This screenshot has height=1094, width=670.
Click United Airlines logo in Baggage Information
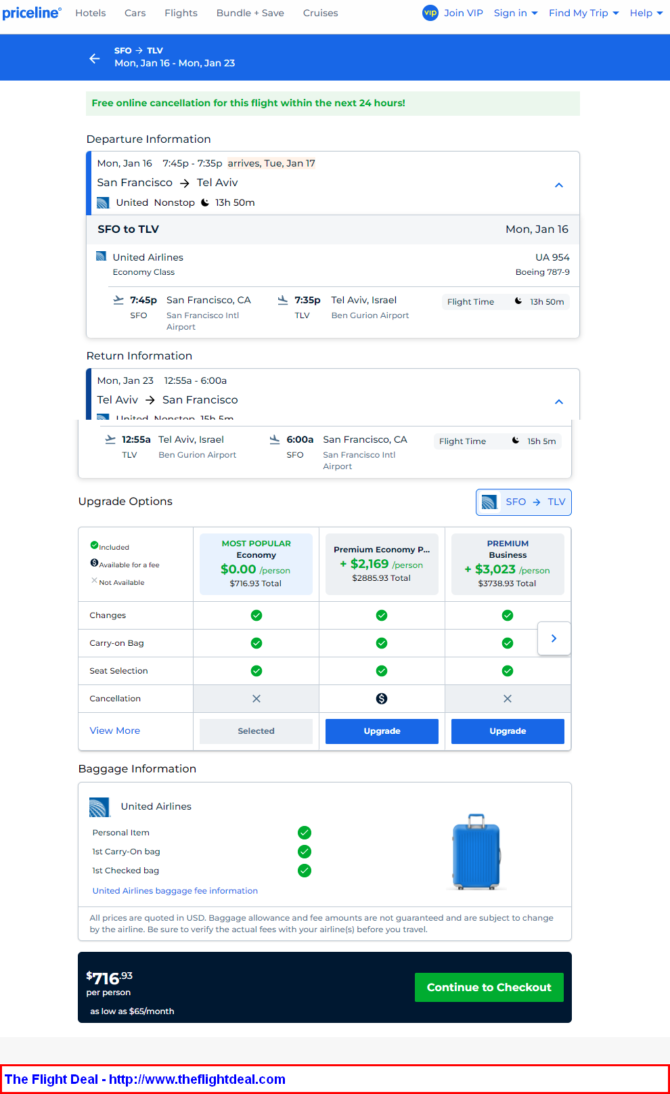(99, 807)
